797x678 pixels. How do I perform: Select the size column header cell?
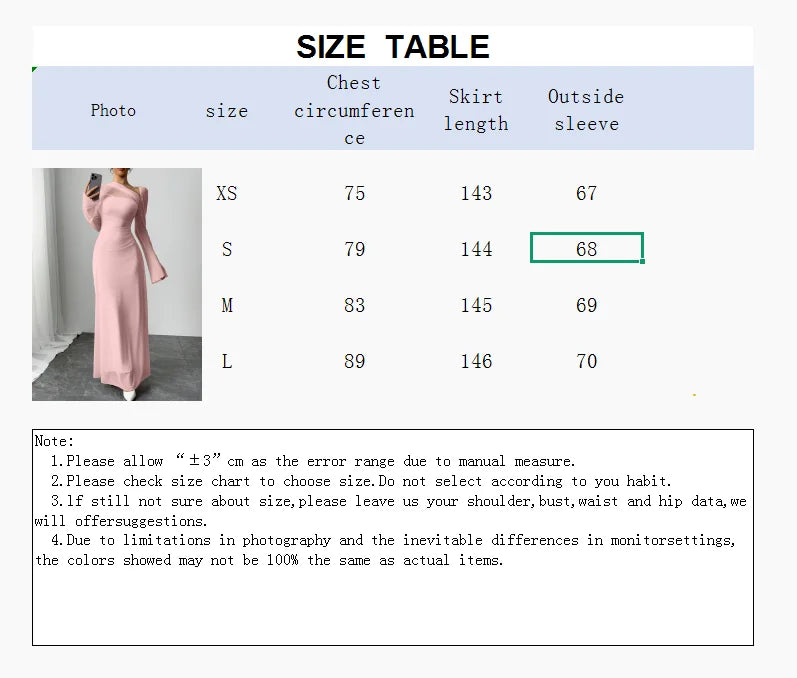tap(227, 111)
